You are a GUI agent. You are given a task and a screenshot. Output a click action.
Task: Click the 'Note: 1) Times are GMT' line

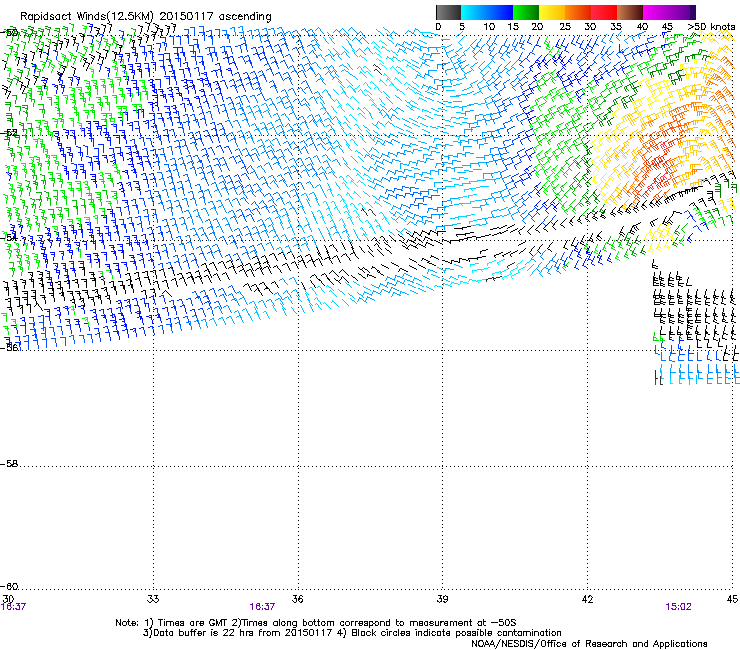point(316,623)
